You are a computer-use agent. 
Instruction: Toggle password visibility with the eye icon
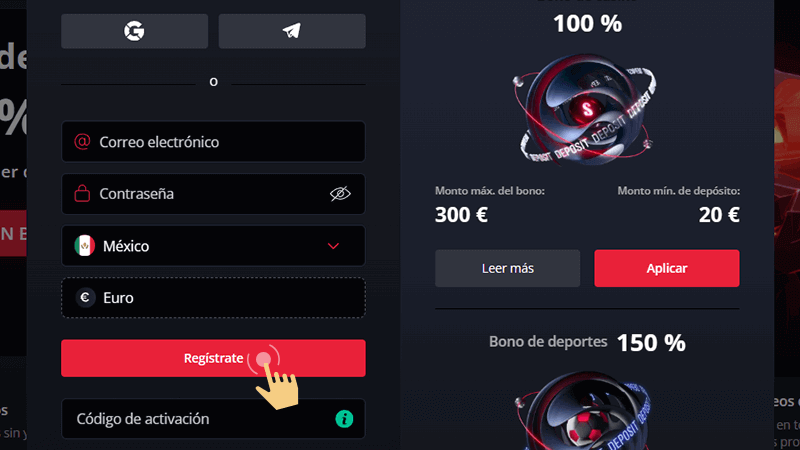click(340, 193)
